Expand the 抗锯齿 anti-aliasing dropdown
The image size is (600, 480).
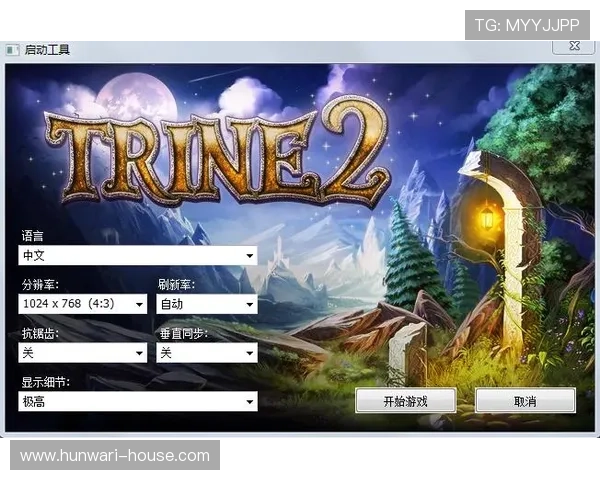pyautogui.click(x=83, y=353)
